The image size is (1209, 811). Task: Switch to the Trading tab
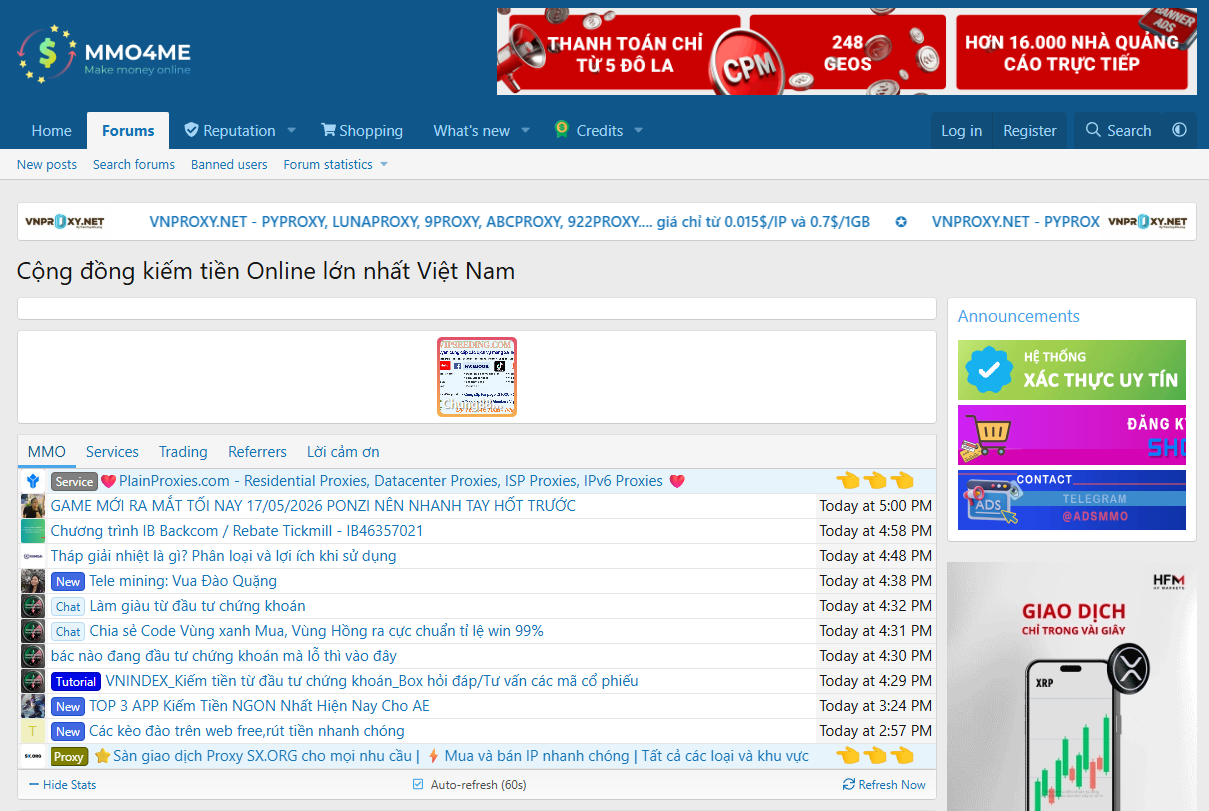coord(183,452)
